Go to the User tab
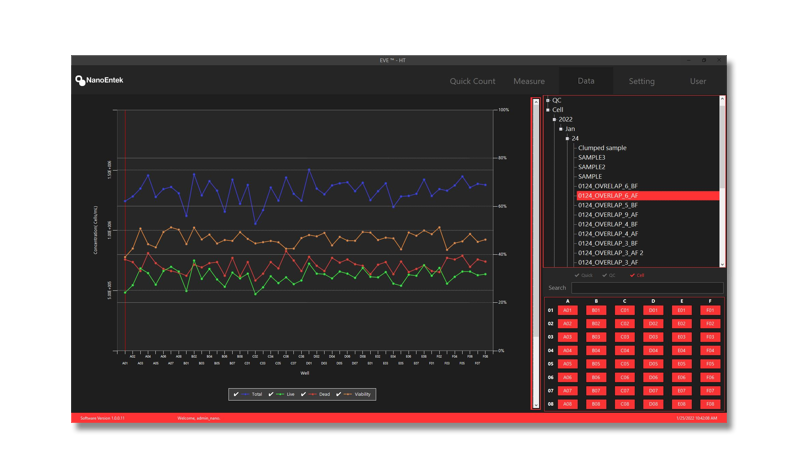The image size is (791, 471). 697,81
